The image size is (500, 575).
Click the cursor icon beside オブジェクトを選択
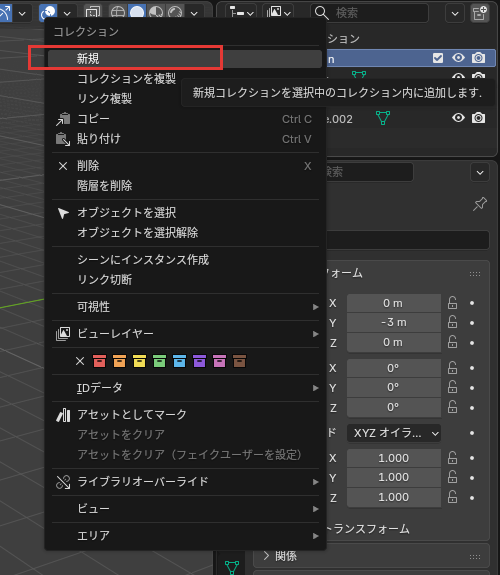coord(63,213)
